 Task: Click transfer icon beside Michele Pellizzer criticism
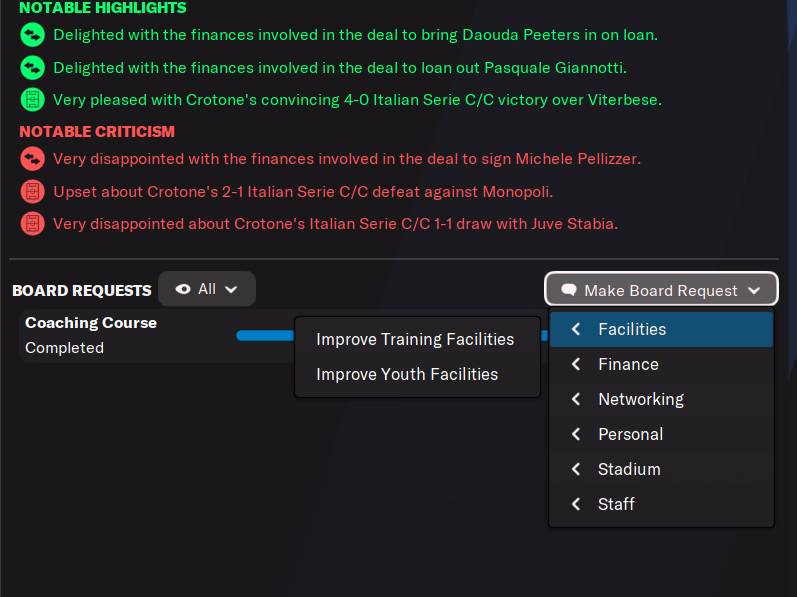(x=33, y=158)
